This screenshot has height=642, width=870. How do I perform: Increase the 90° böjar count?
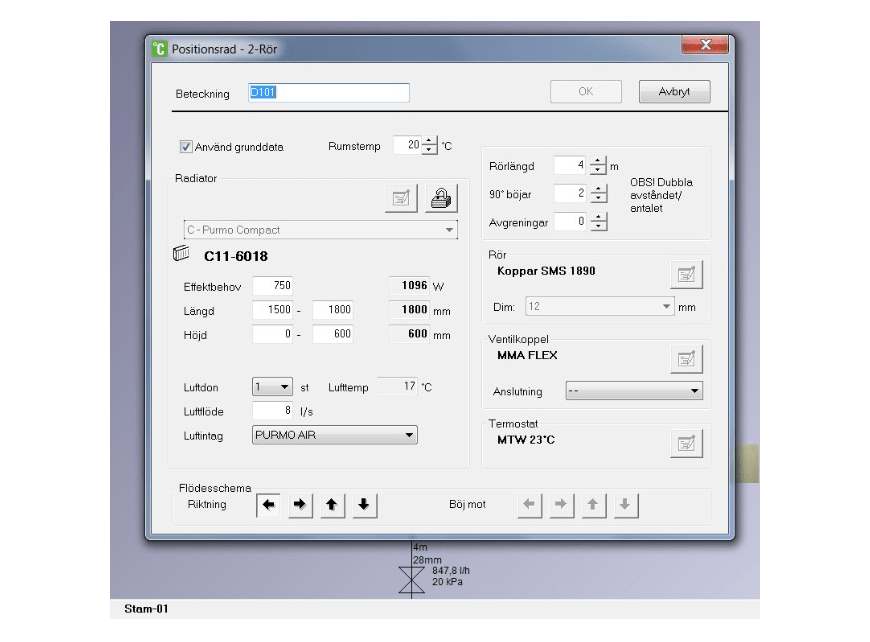(598, 188)
